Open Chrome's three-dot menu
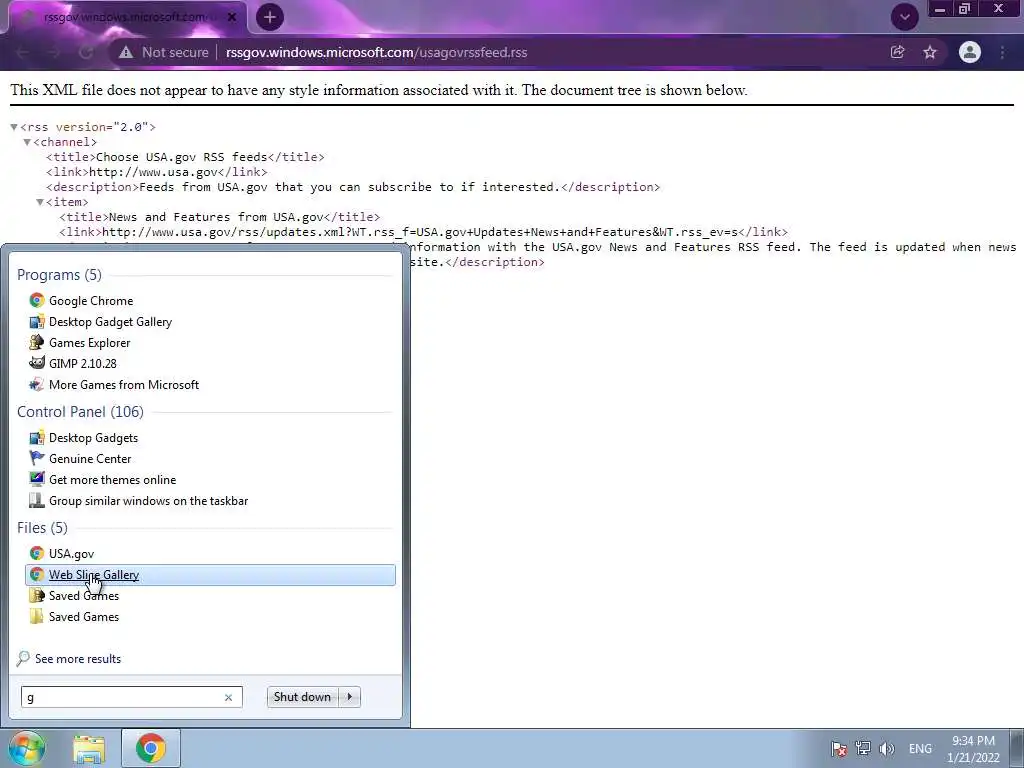The height and width of the screenshot is (768, 1024). [x=1002, y=52]
